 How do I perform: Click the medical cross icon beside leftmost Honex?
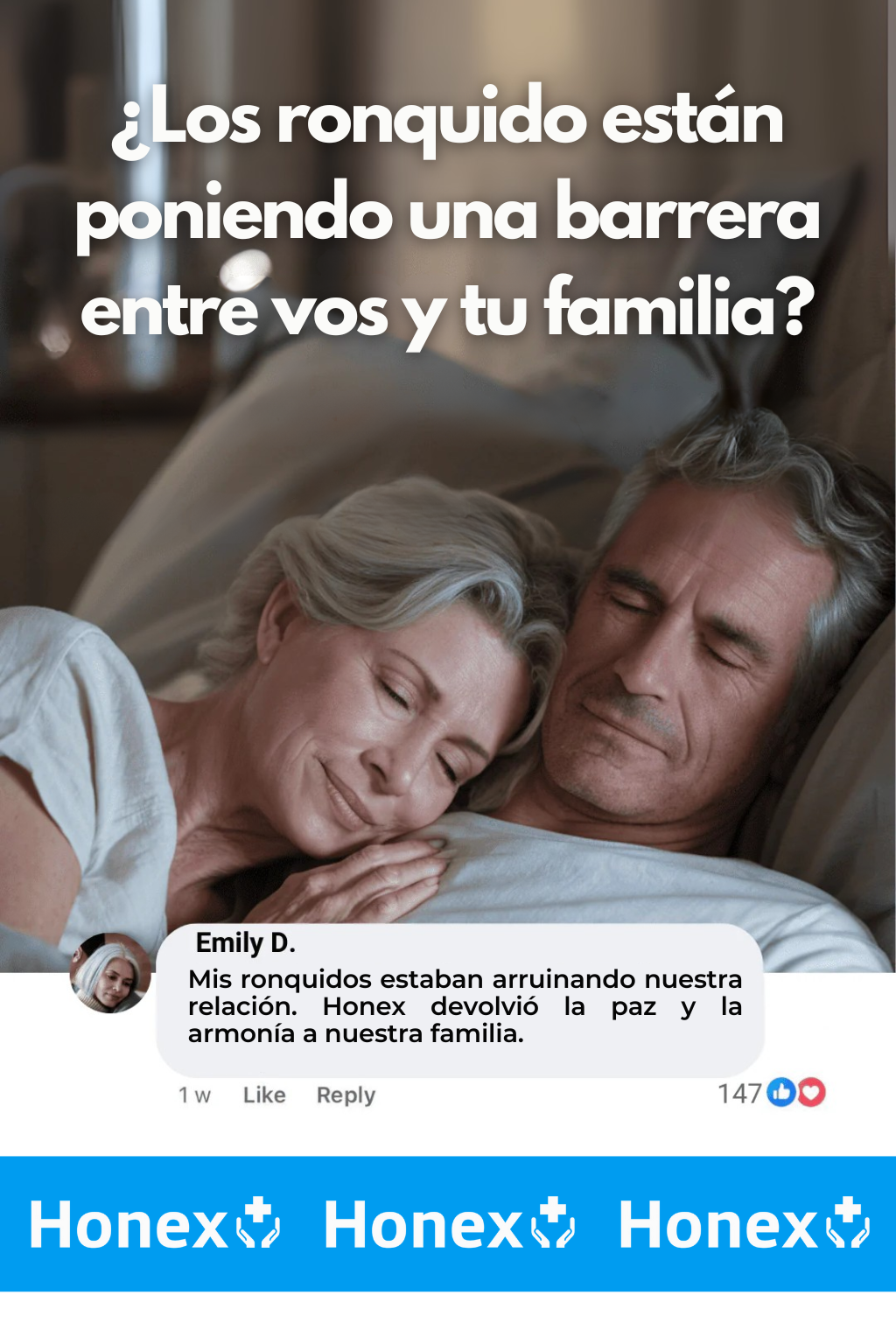tap(259, 1223)
